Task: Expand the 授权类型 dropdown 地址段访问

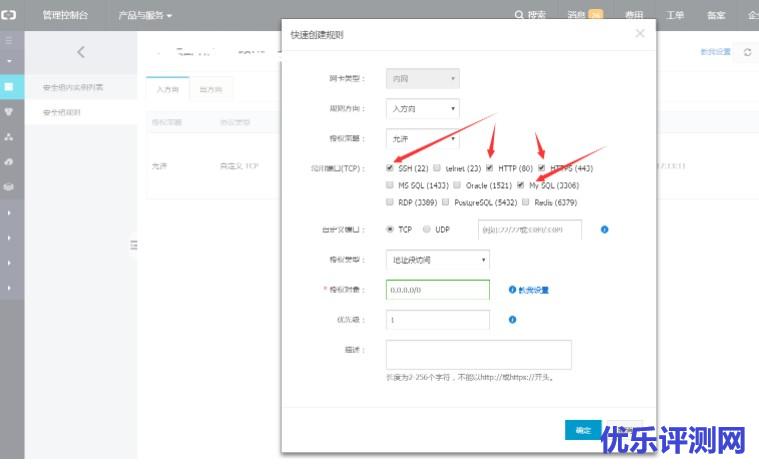Action: click(437, 260)
